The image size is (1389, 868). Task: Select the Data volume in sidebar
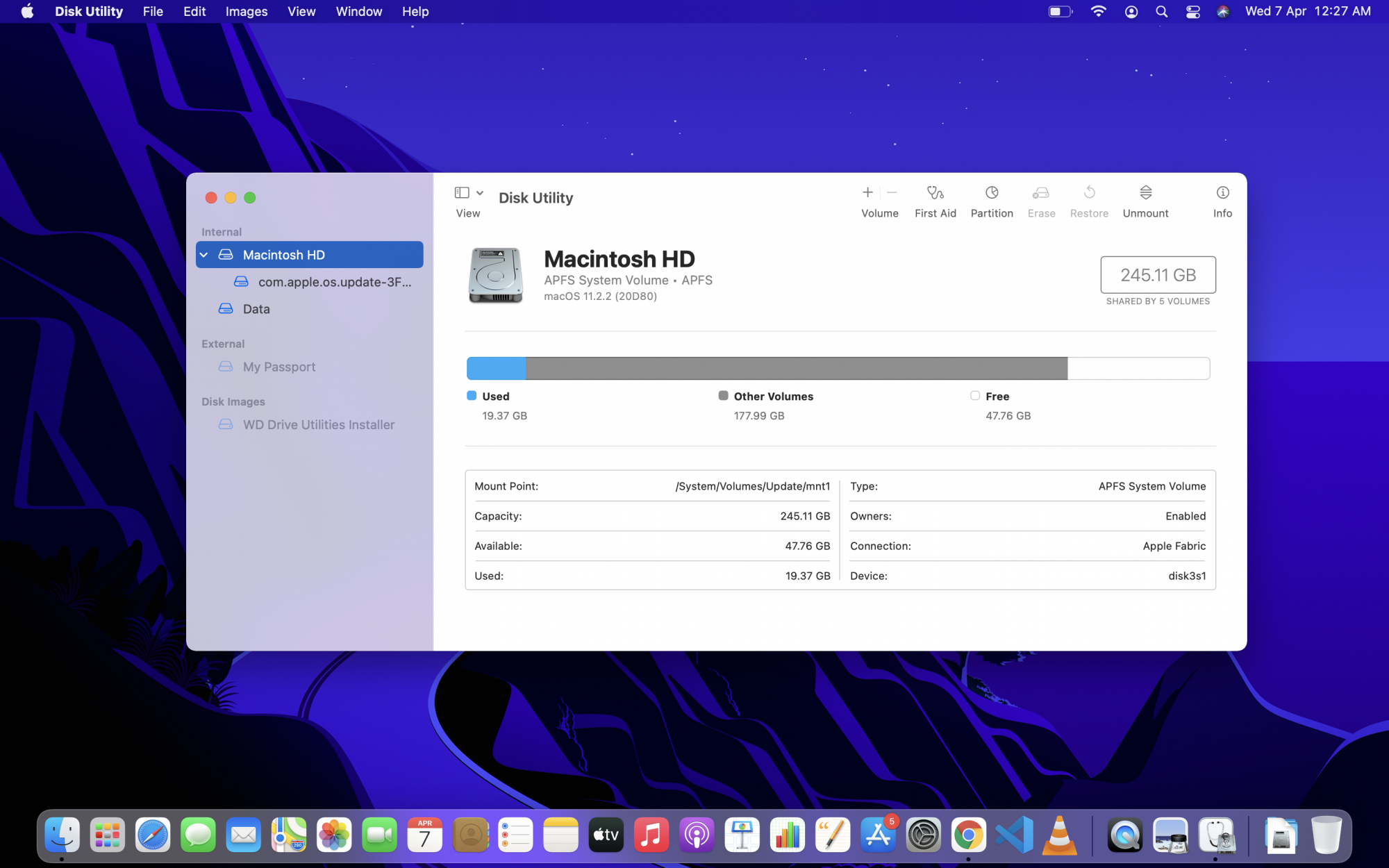(x=256, y=309)
